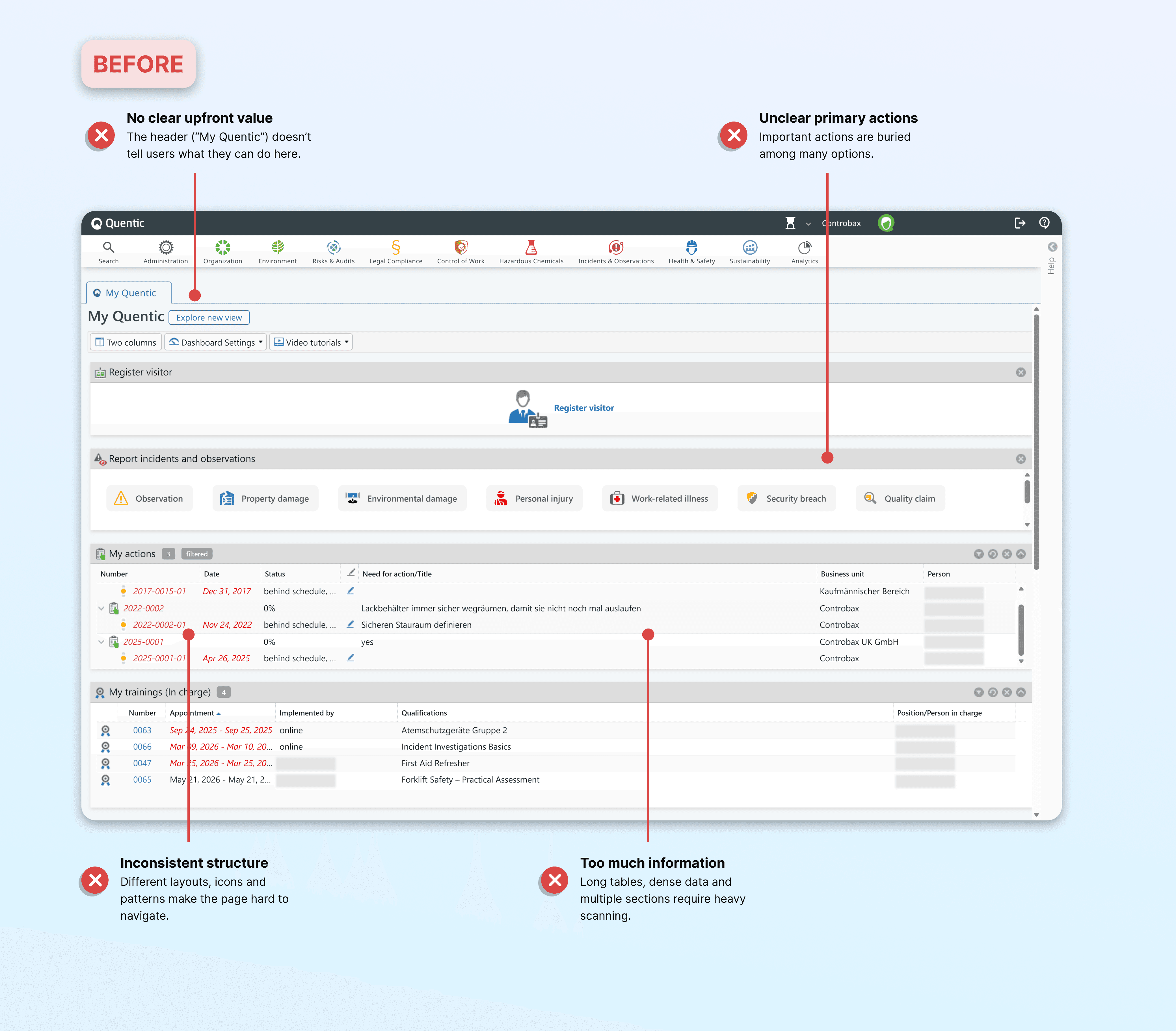Click the hourglass icon in header
1176x1031 pixels.
click(x=790, y=223)
